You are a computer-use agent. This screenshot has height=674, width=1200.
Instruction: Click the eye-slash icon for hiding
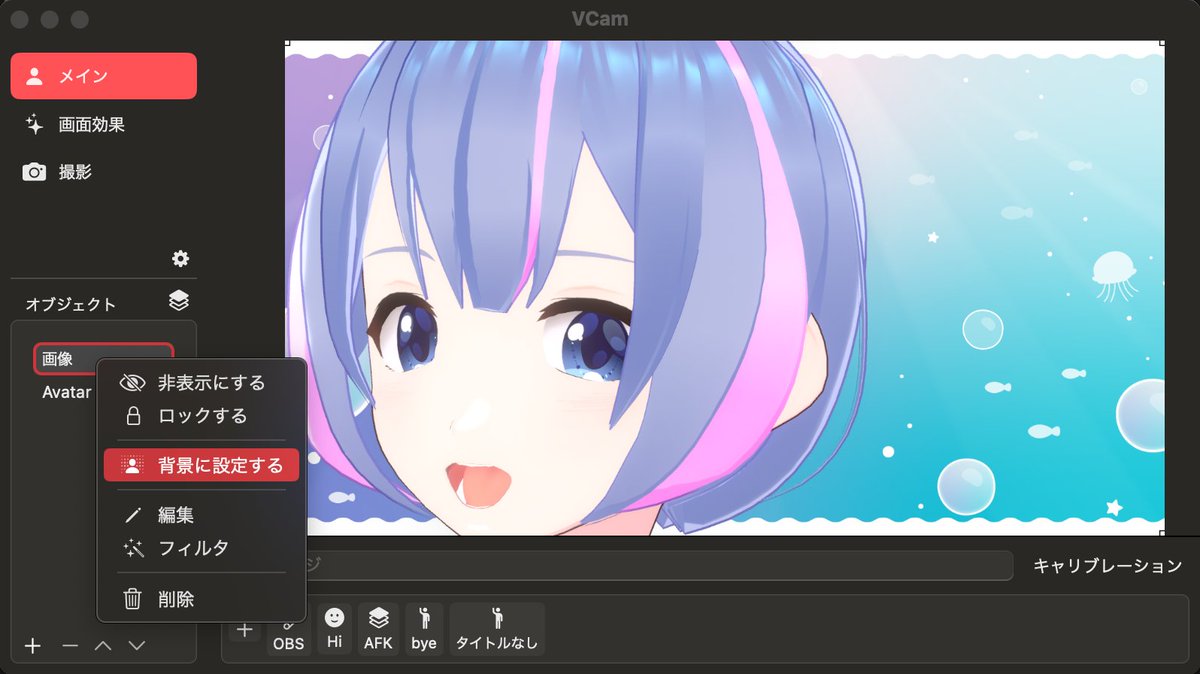[x=132, y=383]
